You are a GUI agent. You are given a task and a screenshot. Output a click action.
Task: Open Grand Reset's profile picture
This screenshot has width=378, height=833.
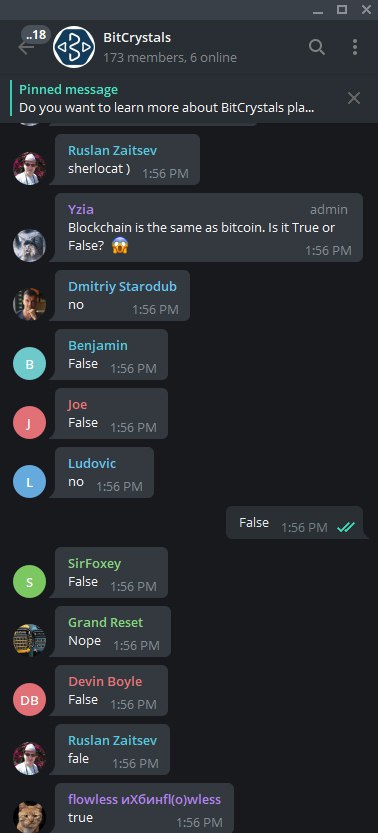point(29,641)
